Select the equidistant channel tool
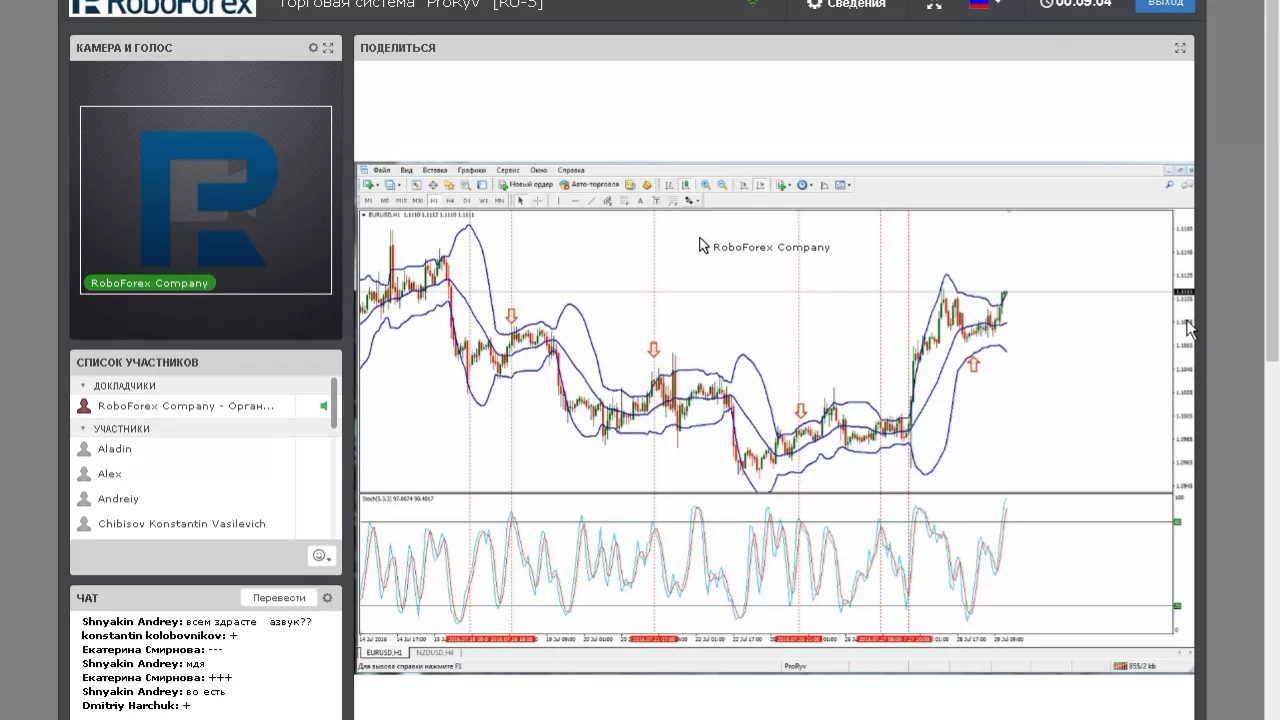Screen dimensions: 1280x720 point(608,201)
